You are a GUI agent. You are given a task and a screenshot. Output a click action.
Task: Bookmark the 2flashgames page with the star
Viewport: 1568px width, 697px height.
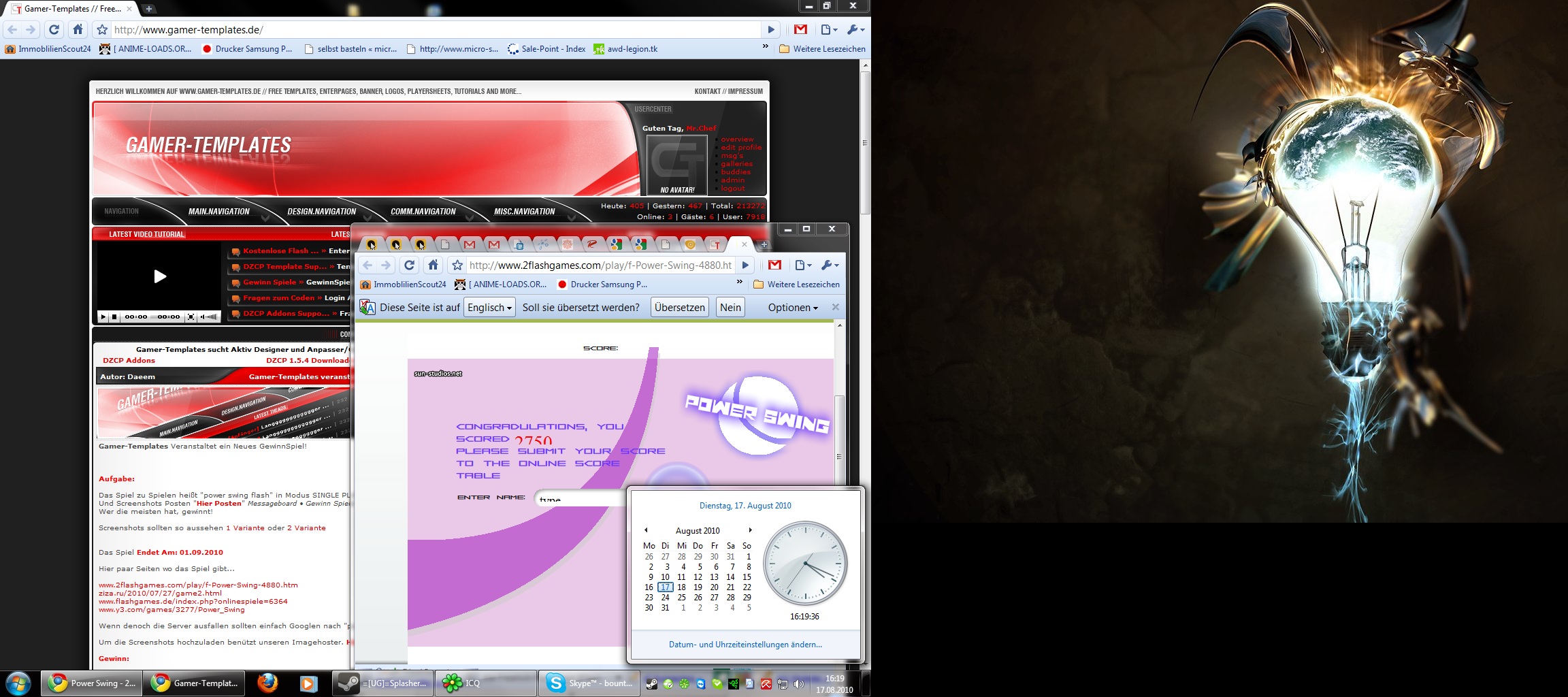(x=457, y=265)
